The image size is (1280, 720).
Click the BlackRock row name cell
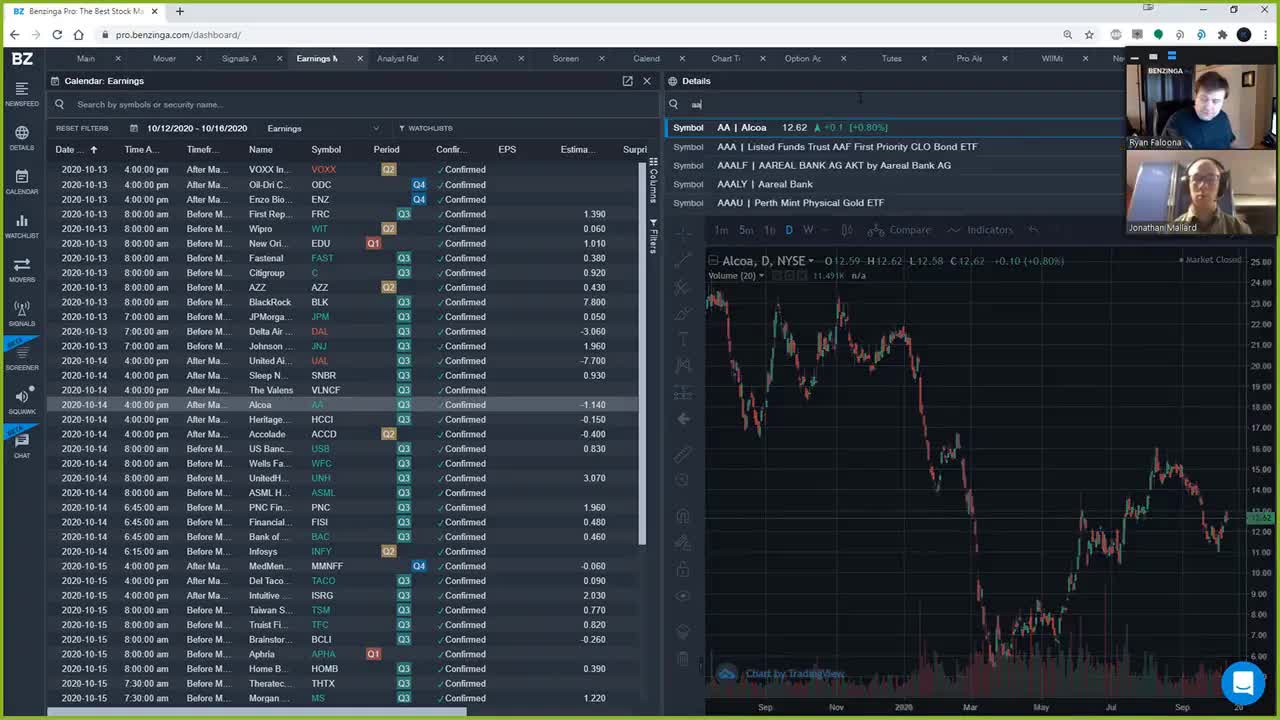tap(270, 302)
